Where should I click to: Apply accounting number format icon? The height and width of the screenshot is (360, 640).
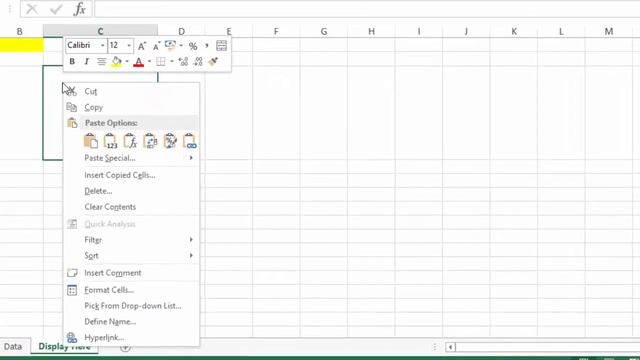tap(170, 46)
